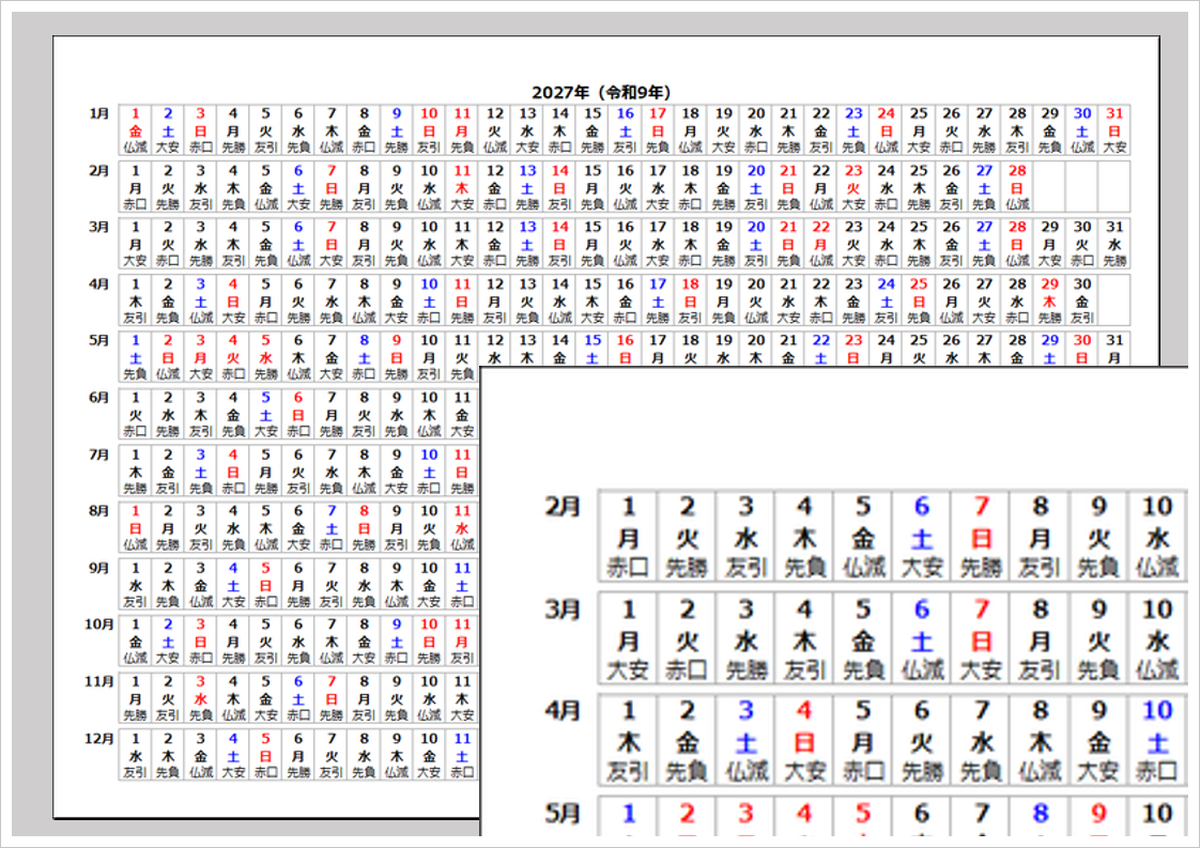Click red Sunday 4 in the enlarged 4月 row
This screenshot has height=848, width=1200.
(x=805, y=741)
